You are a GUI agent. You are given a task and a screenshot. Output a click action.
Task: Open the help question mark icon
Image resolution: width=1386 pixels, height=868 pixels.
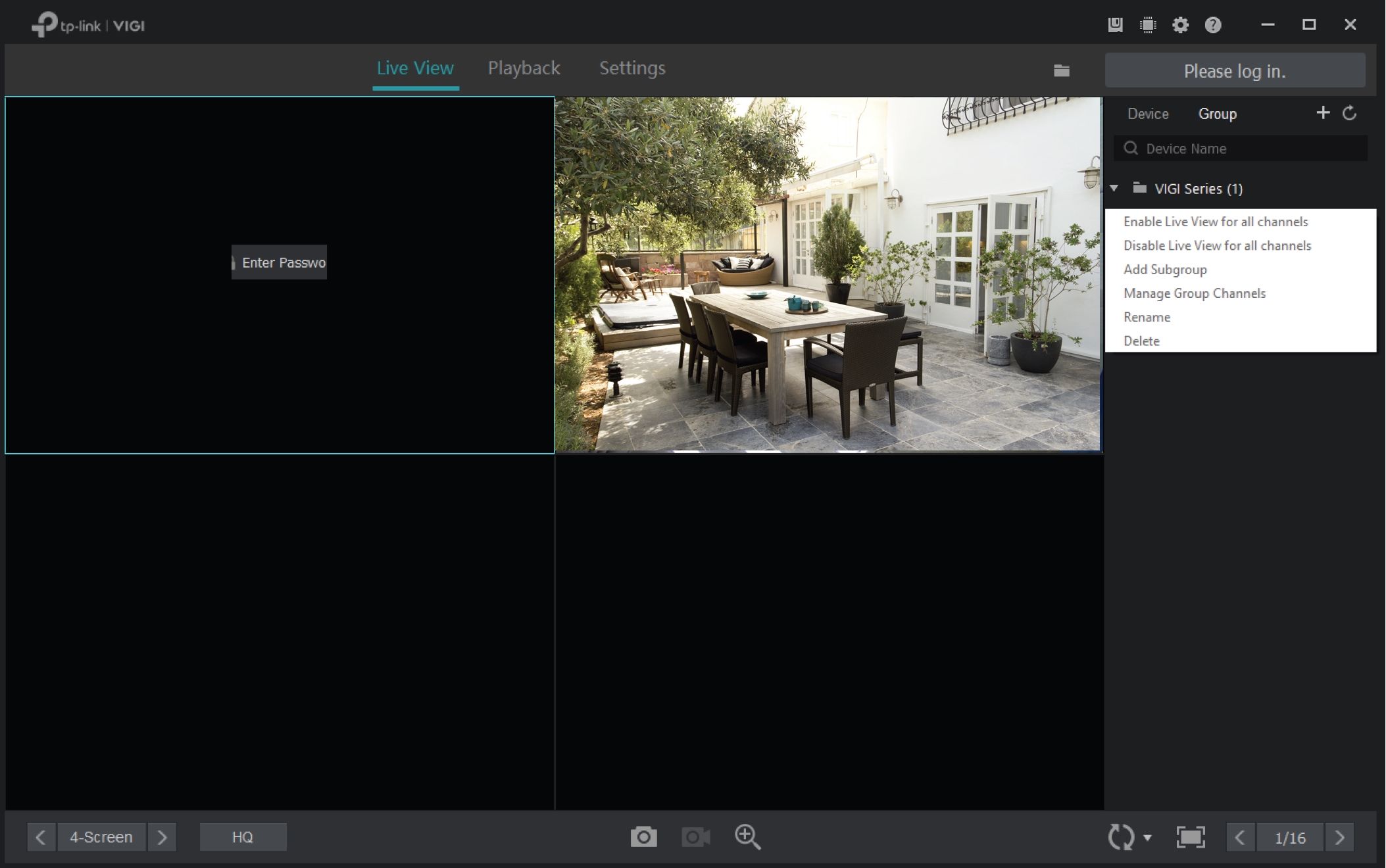point(1212,25)
